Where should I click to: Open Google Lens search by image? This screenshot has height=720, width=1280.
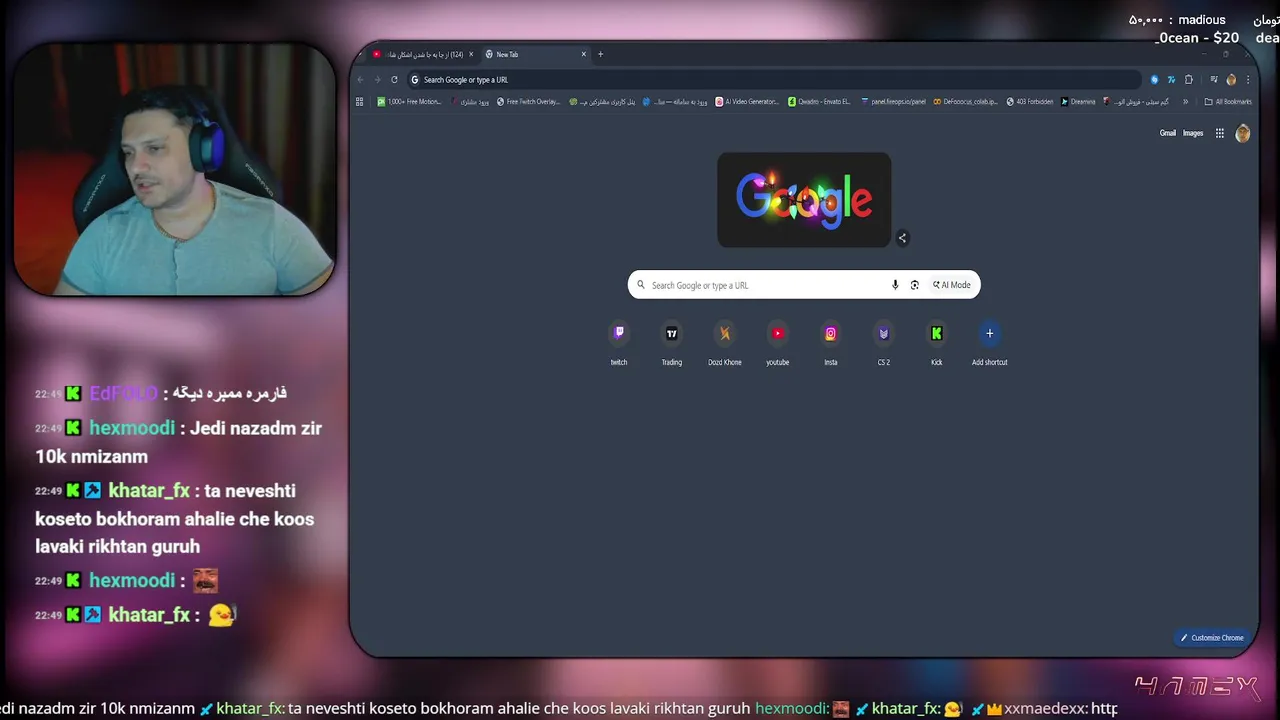[x=914, y=285]
